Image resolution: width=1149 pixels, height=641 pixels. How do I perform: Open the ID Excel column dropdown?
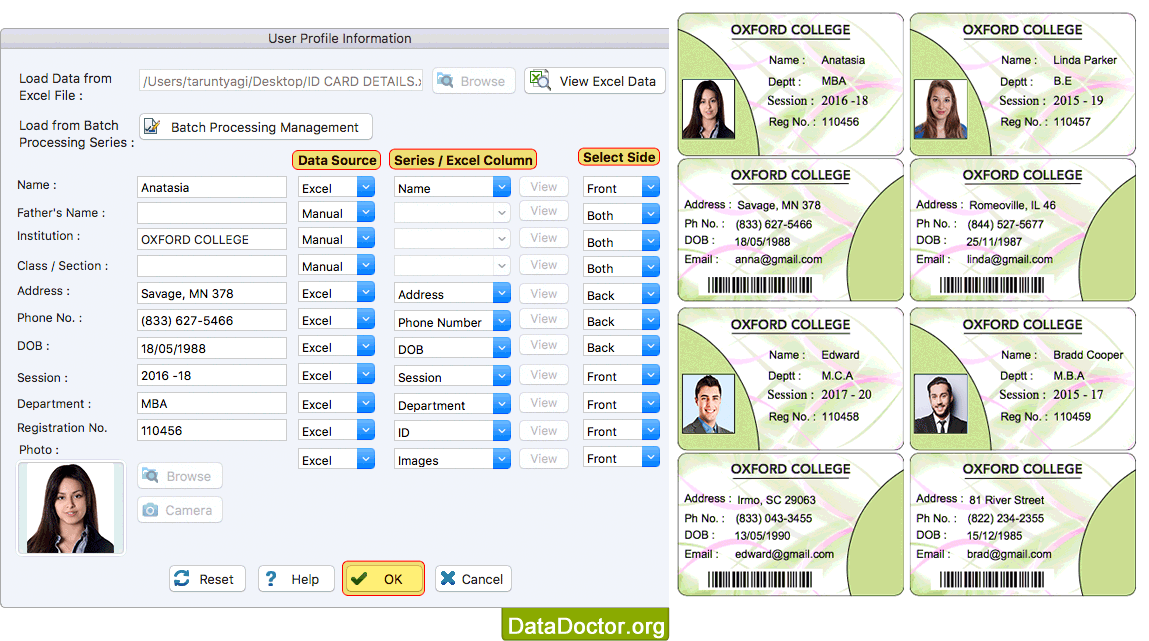pyautogui.click(x=452, y=431)
